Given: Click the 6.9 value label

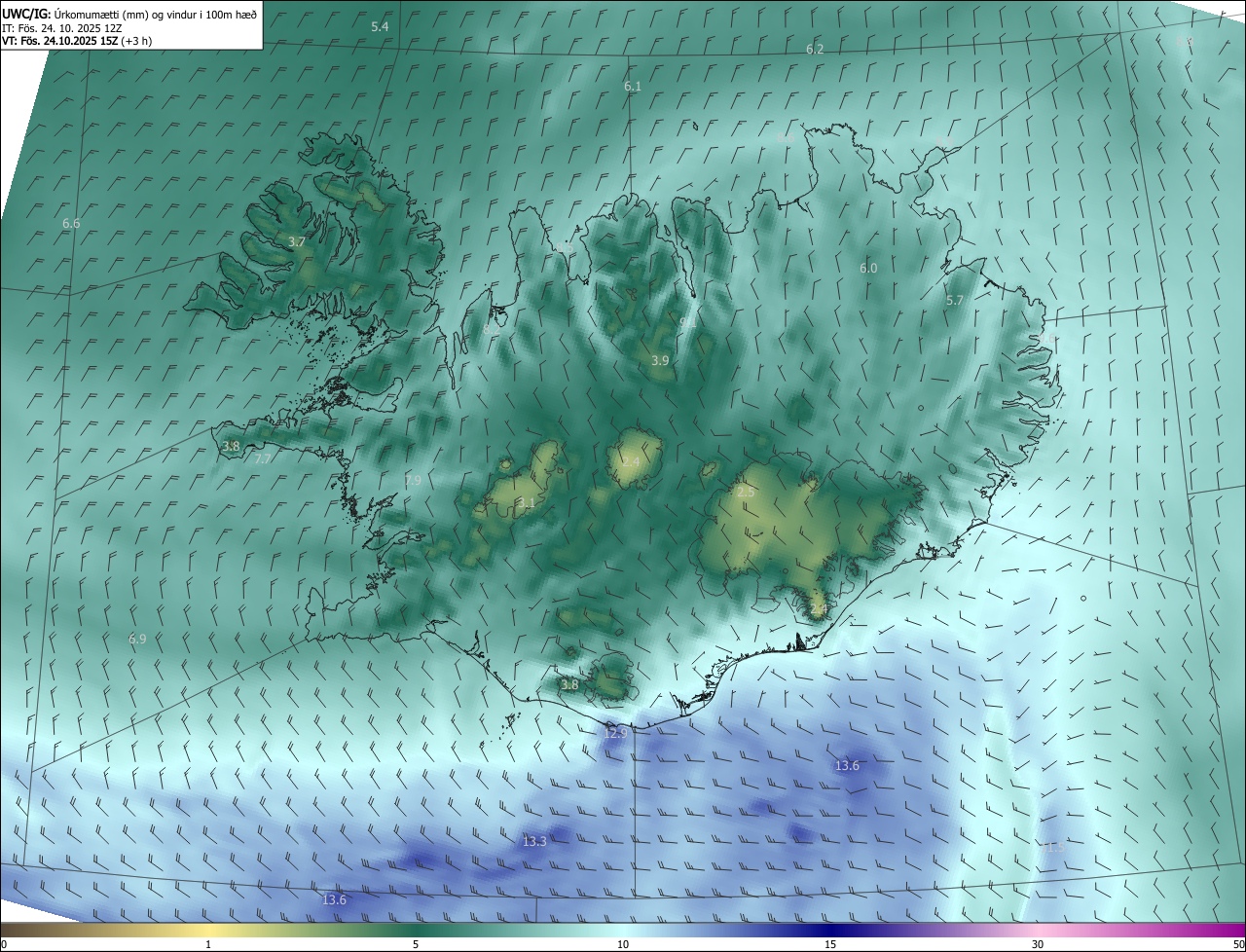Looking at the screenshot, I should tap(137, 639).
